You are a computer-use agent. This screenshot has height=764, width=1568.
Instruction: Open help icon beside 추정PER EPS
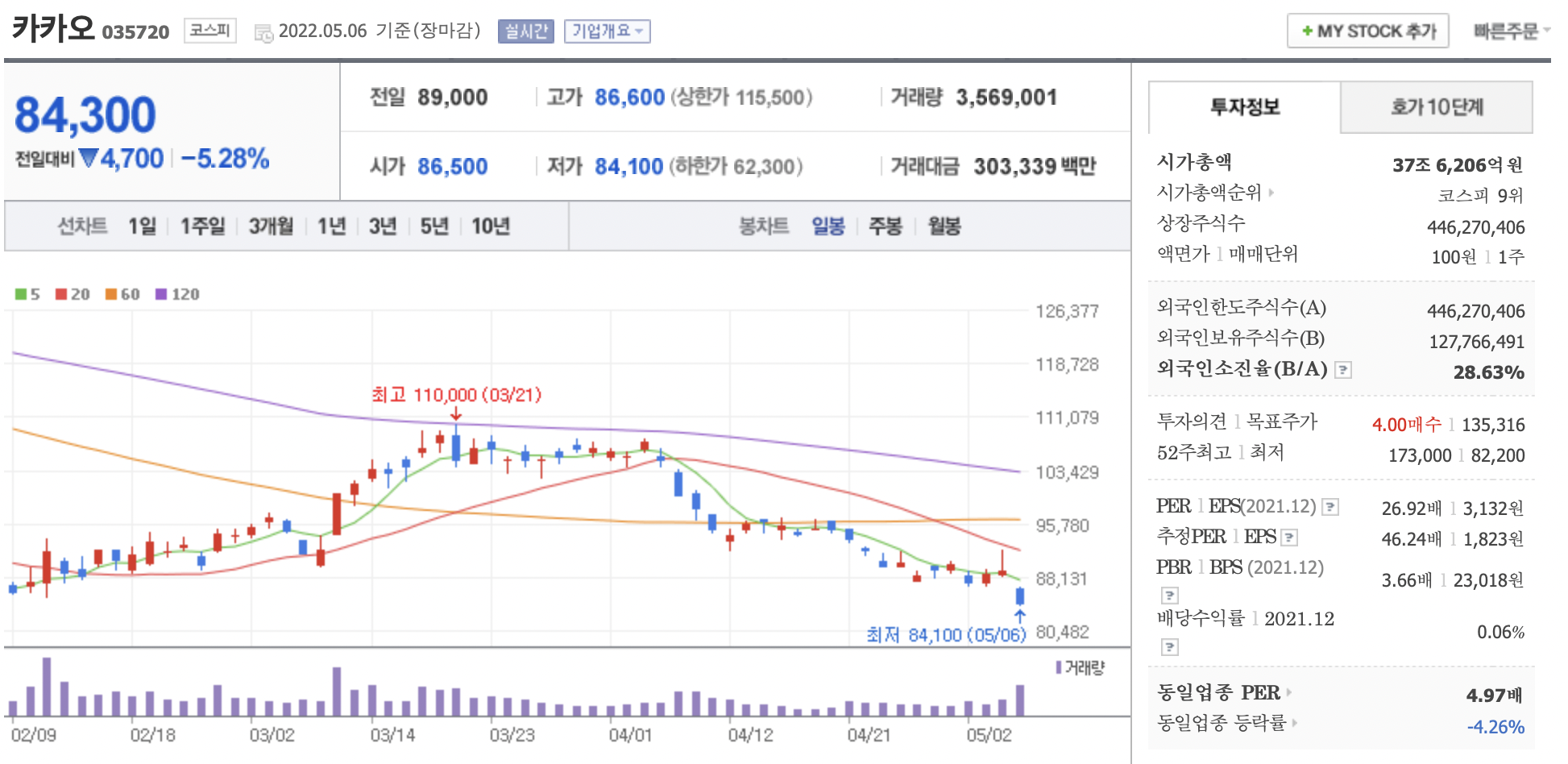1289,538
